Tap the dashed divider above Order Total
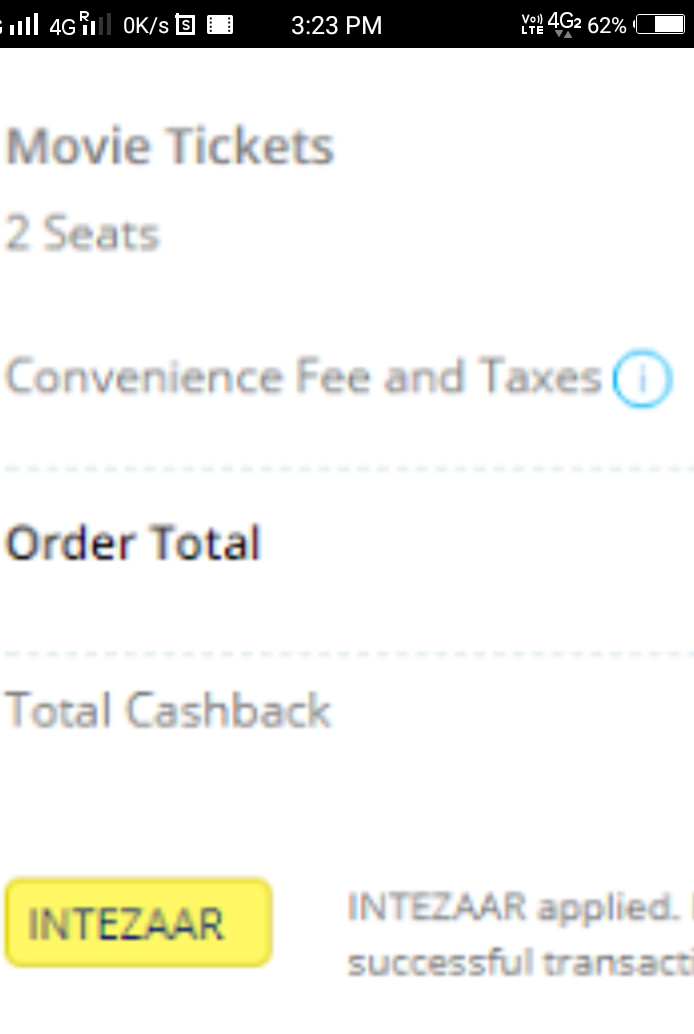Viewport: 694px width, 1034px height. coord(347,468)
